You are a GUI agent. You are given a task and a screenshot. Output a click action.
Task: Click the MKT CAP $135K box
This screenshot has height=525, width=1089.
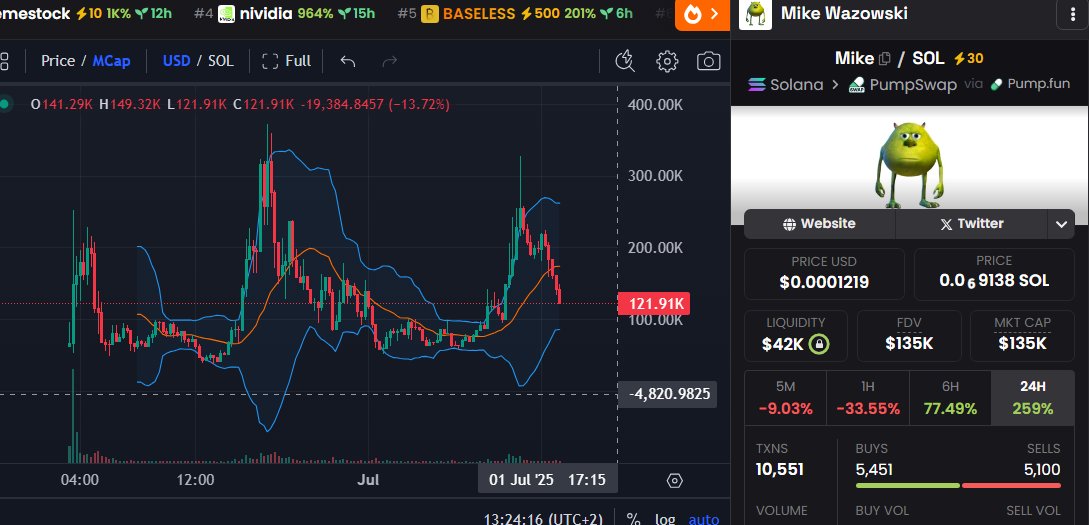(1022, 335)
